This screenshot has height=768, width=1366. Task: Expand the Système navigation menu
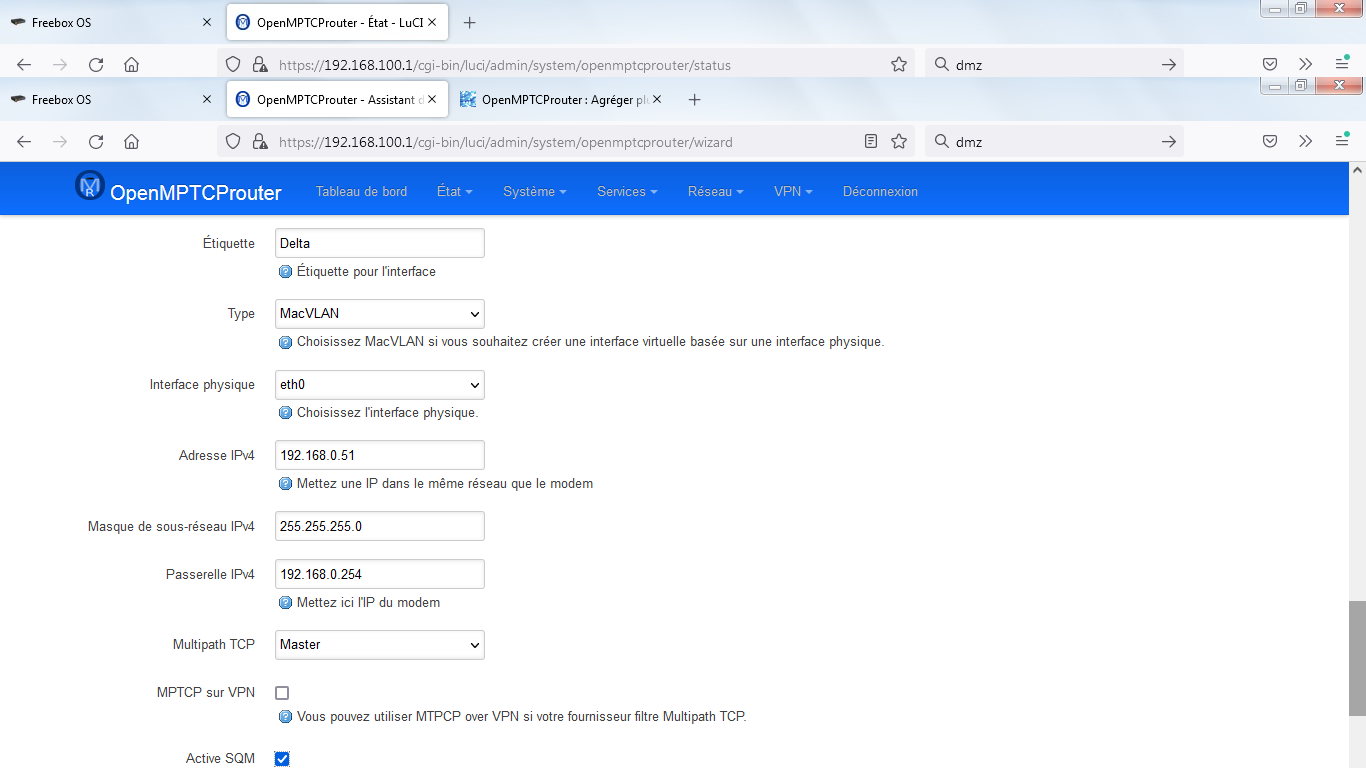coord(535,192)
